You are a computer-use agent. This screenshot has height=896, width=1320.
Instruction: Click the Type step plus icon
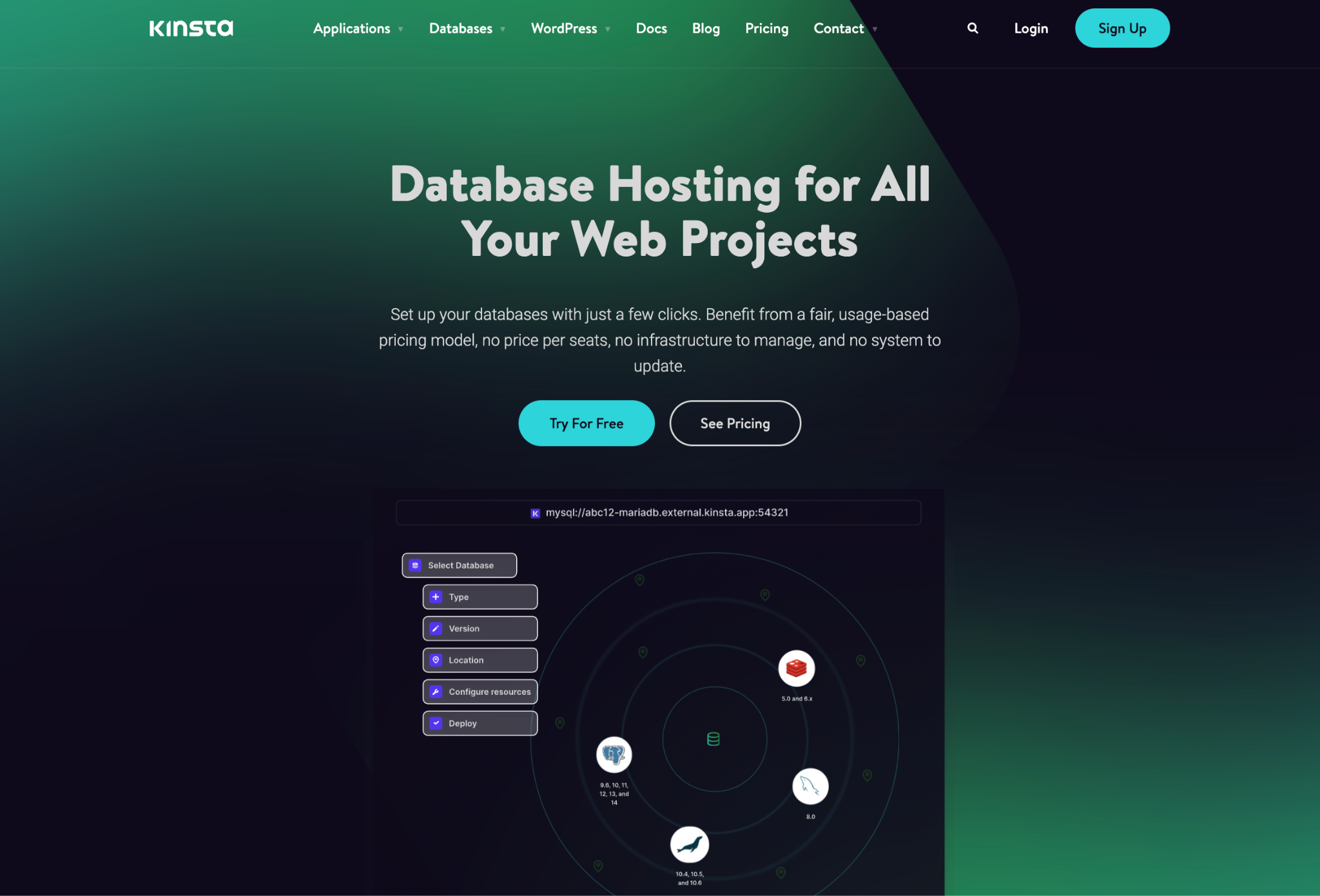(435, 596)
